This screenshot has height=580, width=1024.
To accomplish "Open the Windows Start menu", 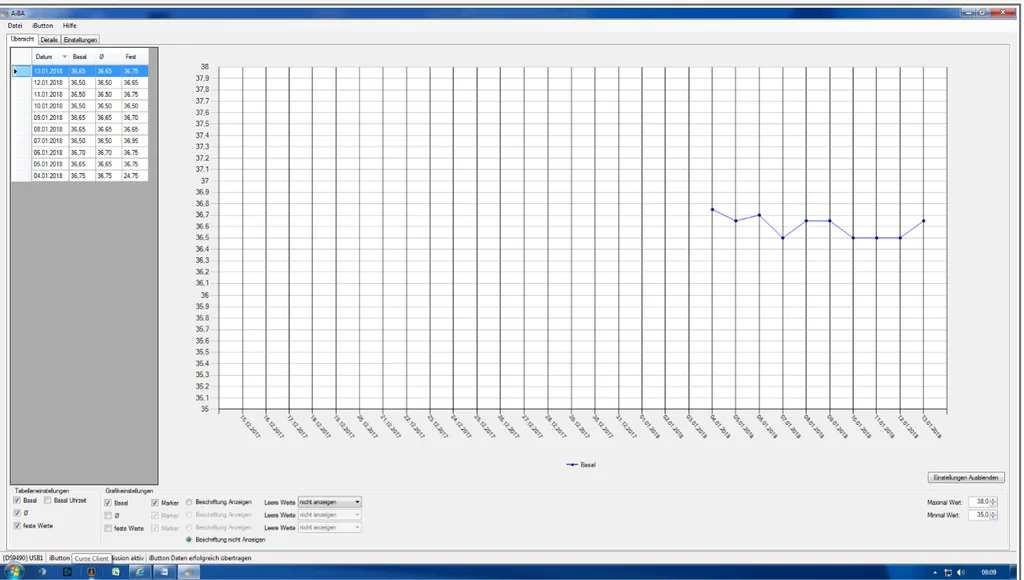I will click(12, 572).
